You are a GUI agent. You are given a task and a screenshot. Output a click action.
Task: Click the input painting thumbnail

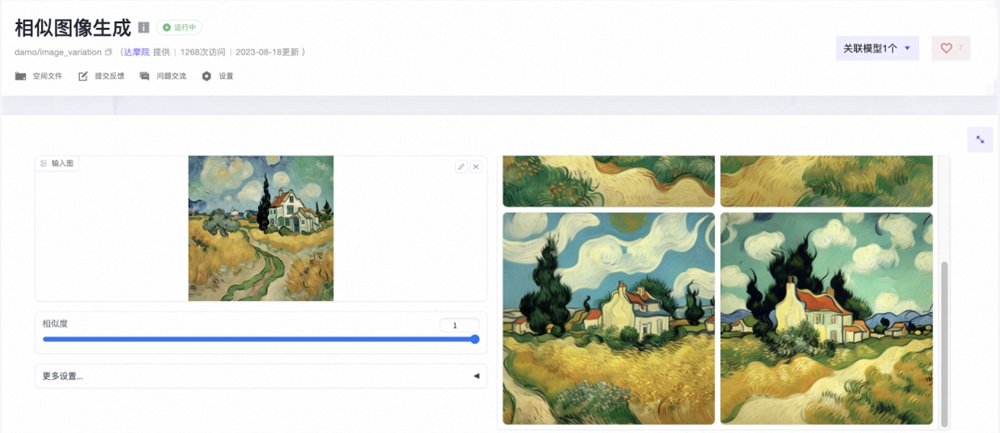[261, 228]
